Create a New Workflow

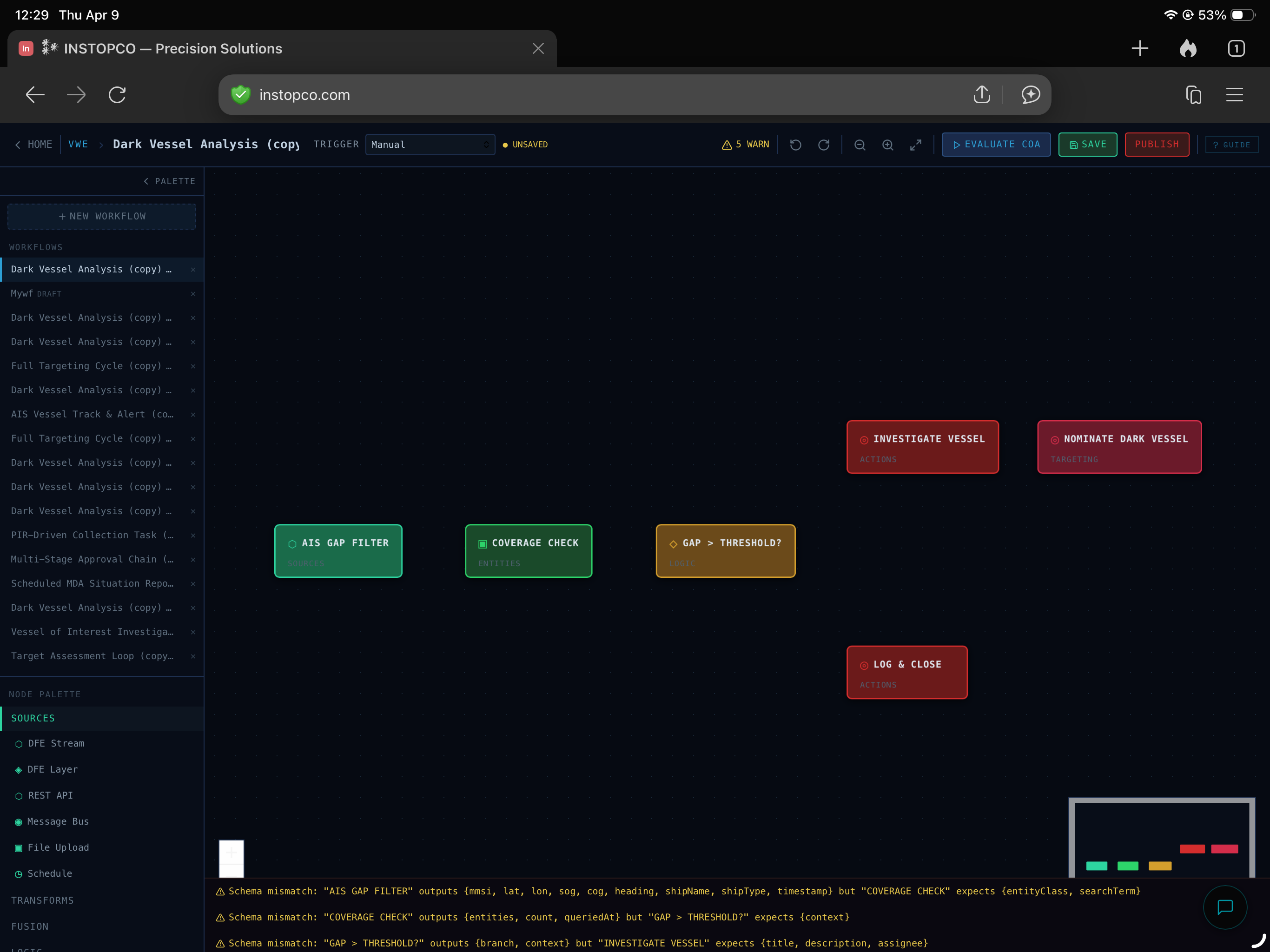pyautogui.click(x=102, y=217)
